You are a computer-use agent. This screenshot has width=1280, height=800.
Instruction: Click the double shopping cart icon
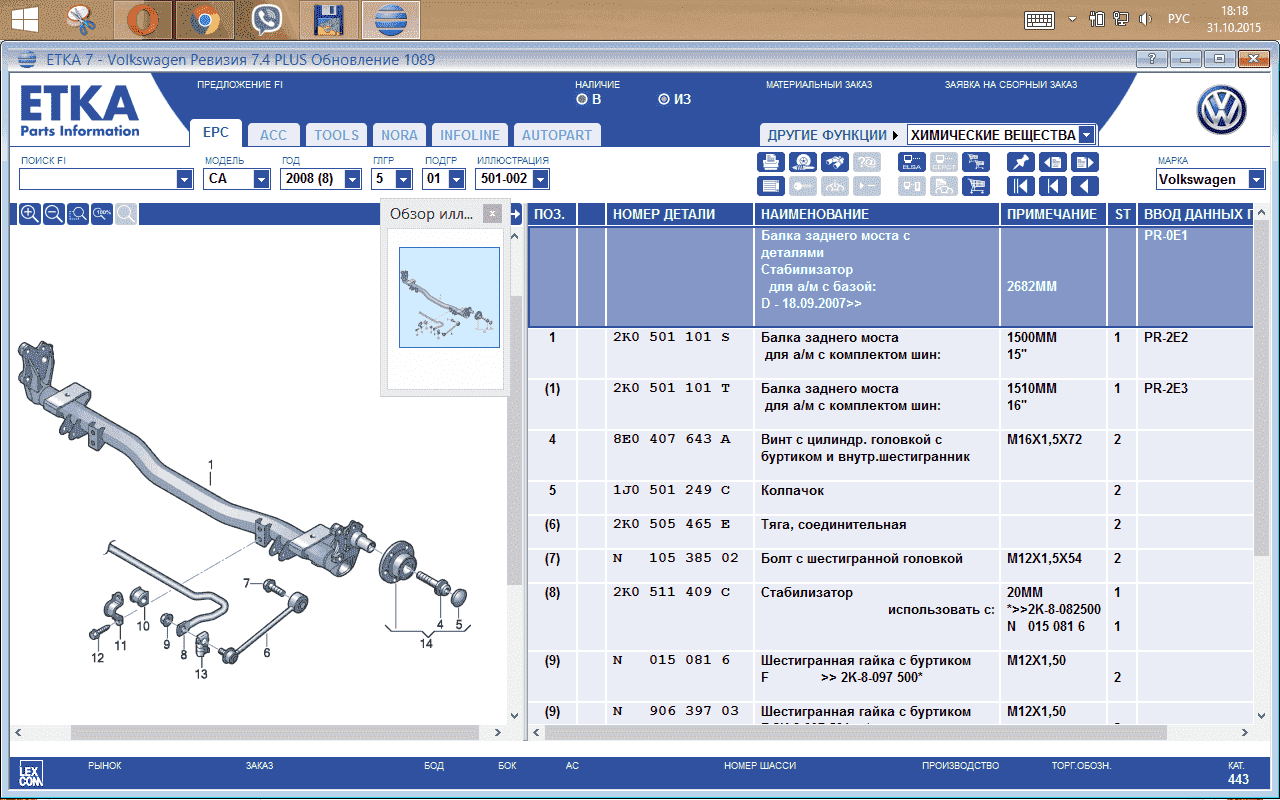click(975, 162)
